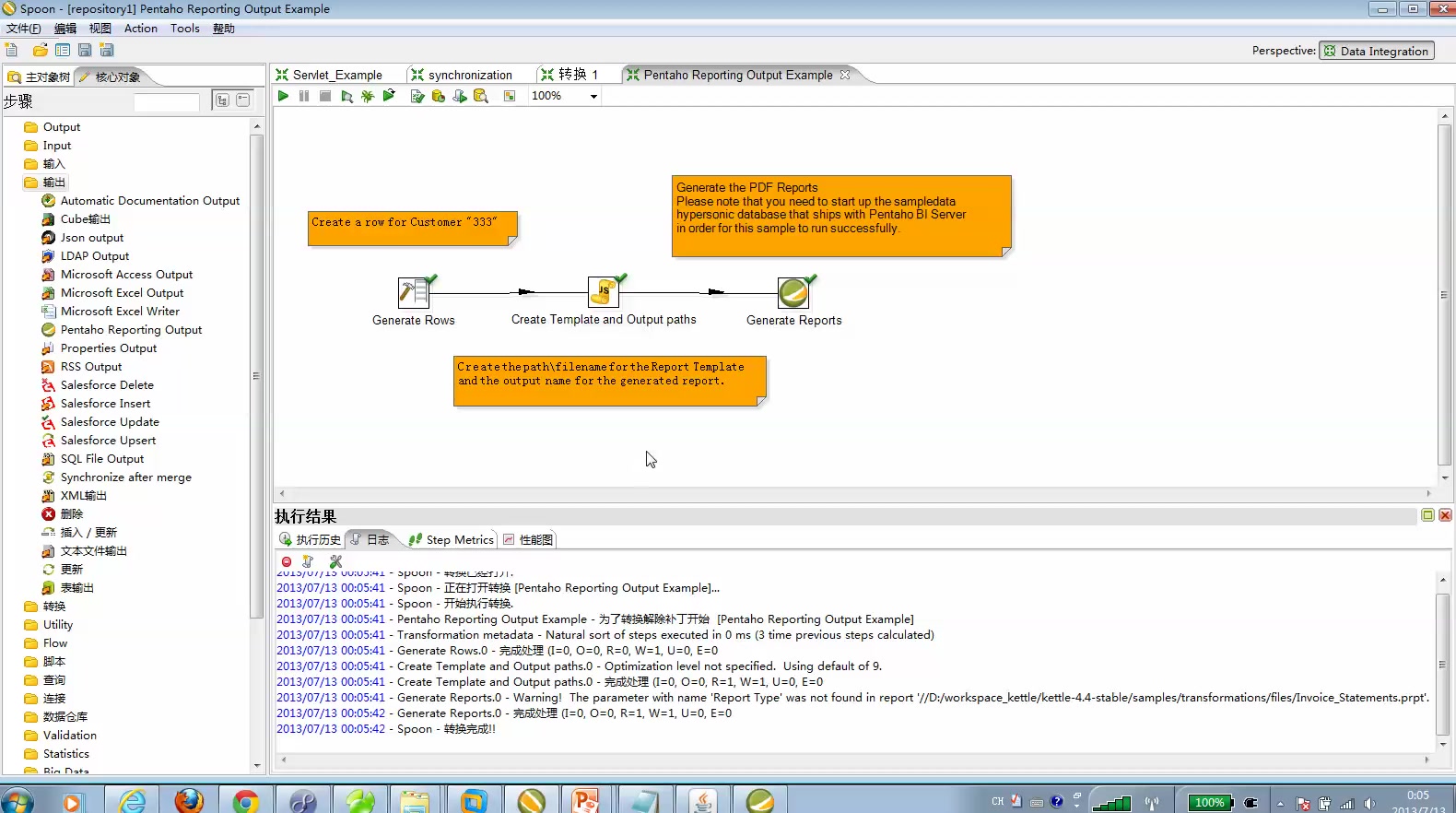Pause the running transformation
This screenshot has width=1456, height=813.
(304, 96)
